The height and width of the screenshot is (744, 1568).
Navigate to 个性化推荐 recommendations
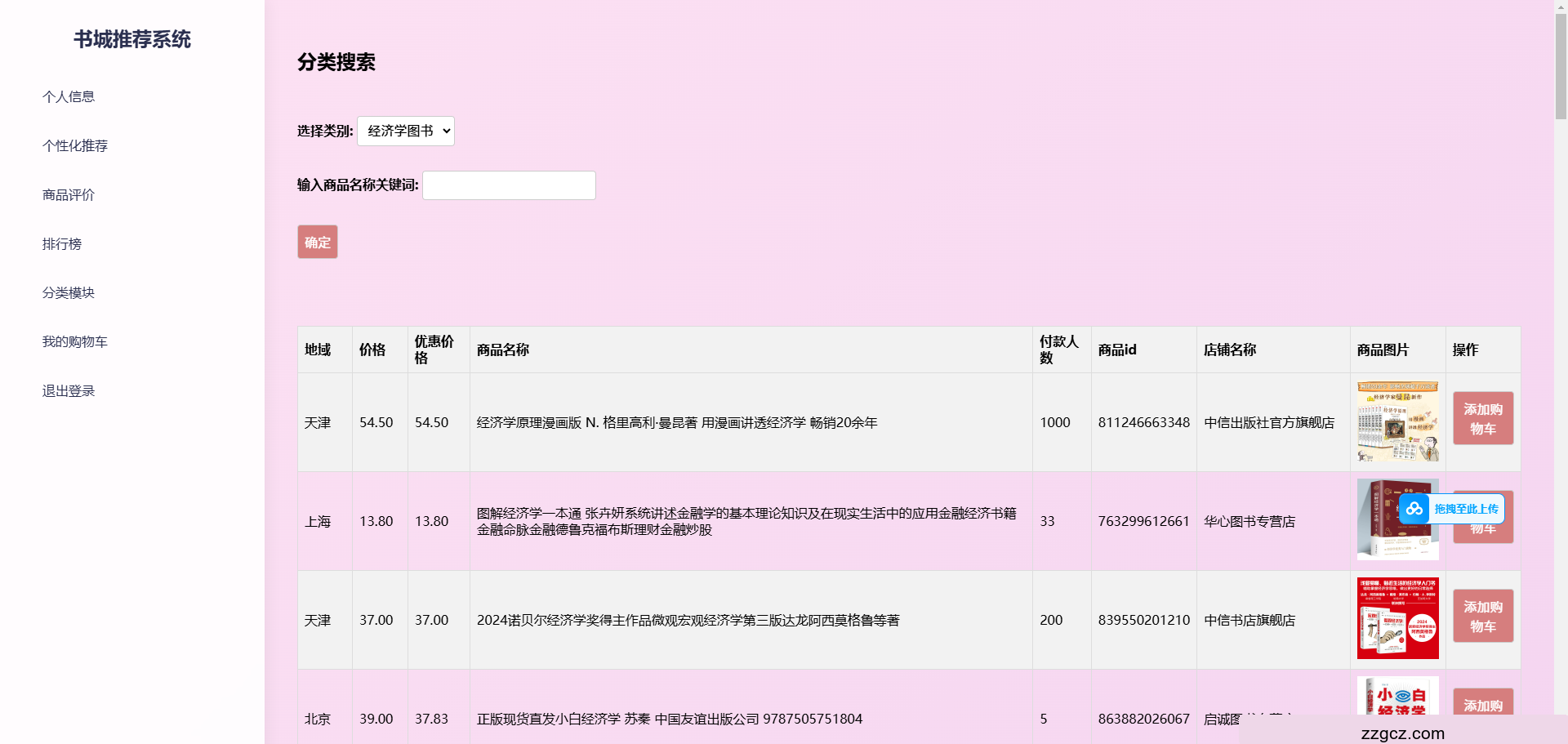[74, 145]
